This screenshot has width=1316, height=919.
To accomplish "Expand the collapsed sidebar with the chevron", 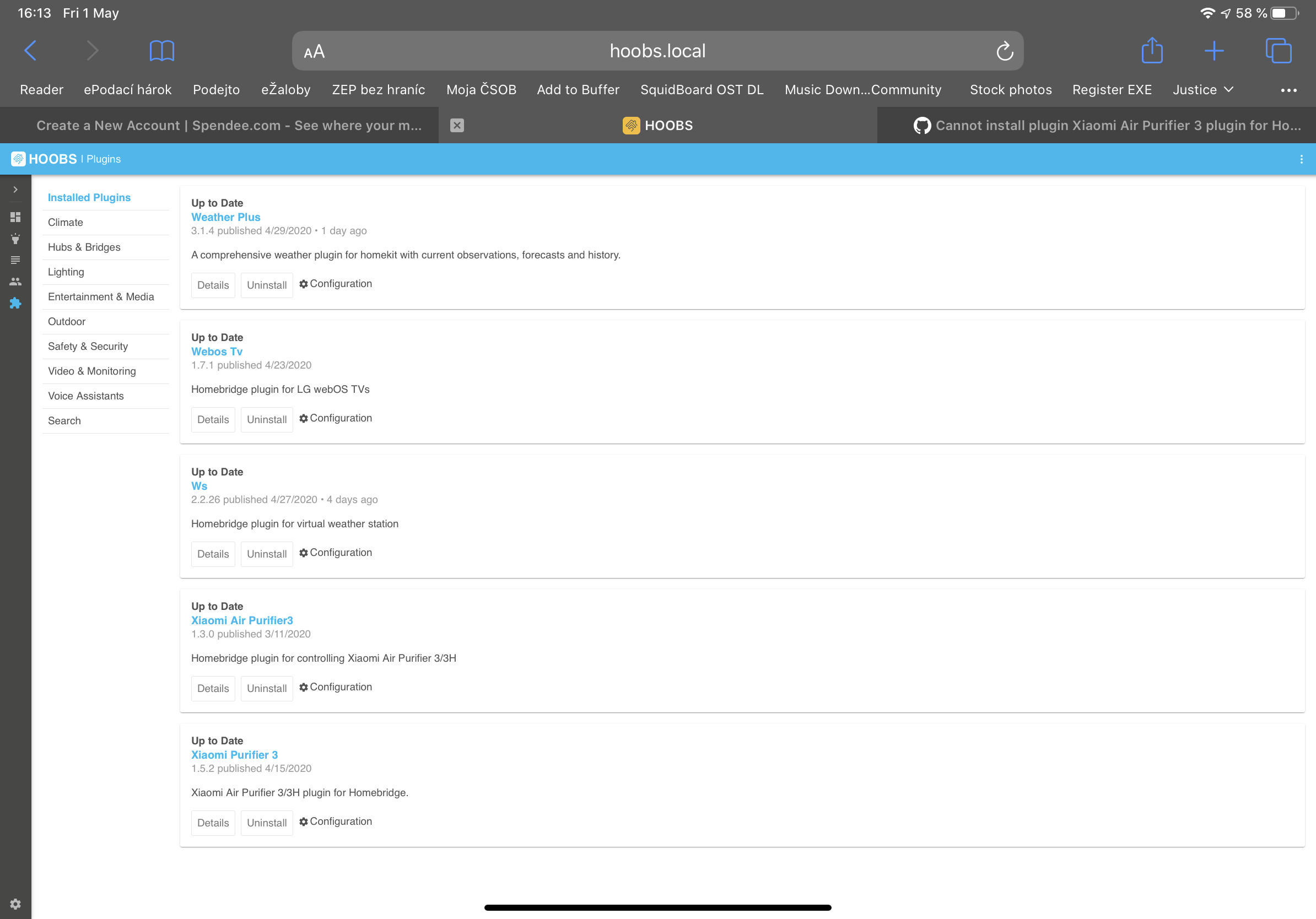I will pos(15,190).
